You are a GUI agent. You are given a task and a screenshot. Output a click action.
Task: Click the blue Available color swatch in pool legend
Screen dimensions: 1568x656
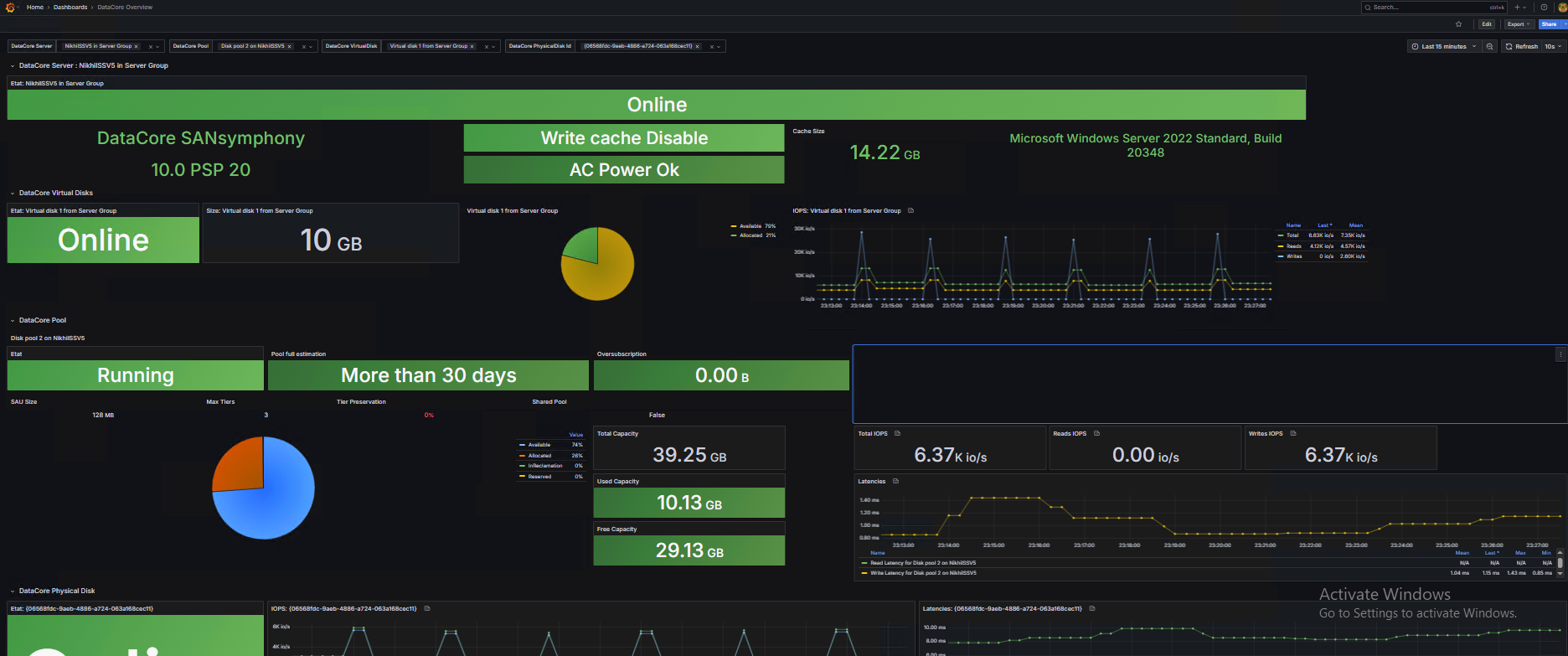(x=523, y=445)
